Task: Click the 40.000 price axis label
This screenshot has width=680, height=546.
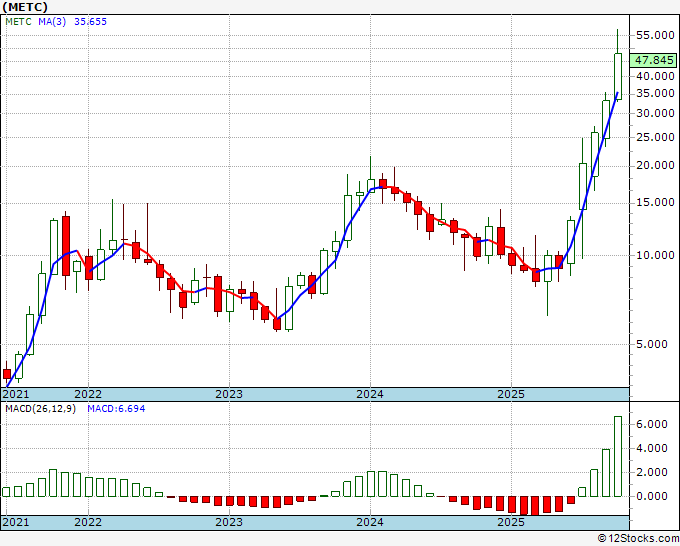Action: (655, 76)
